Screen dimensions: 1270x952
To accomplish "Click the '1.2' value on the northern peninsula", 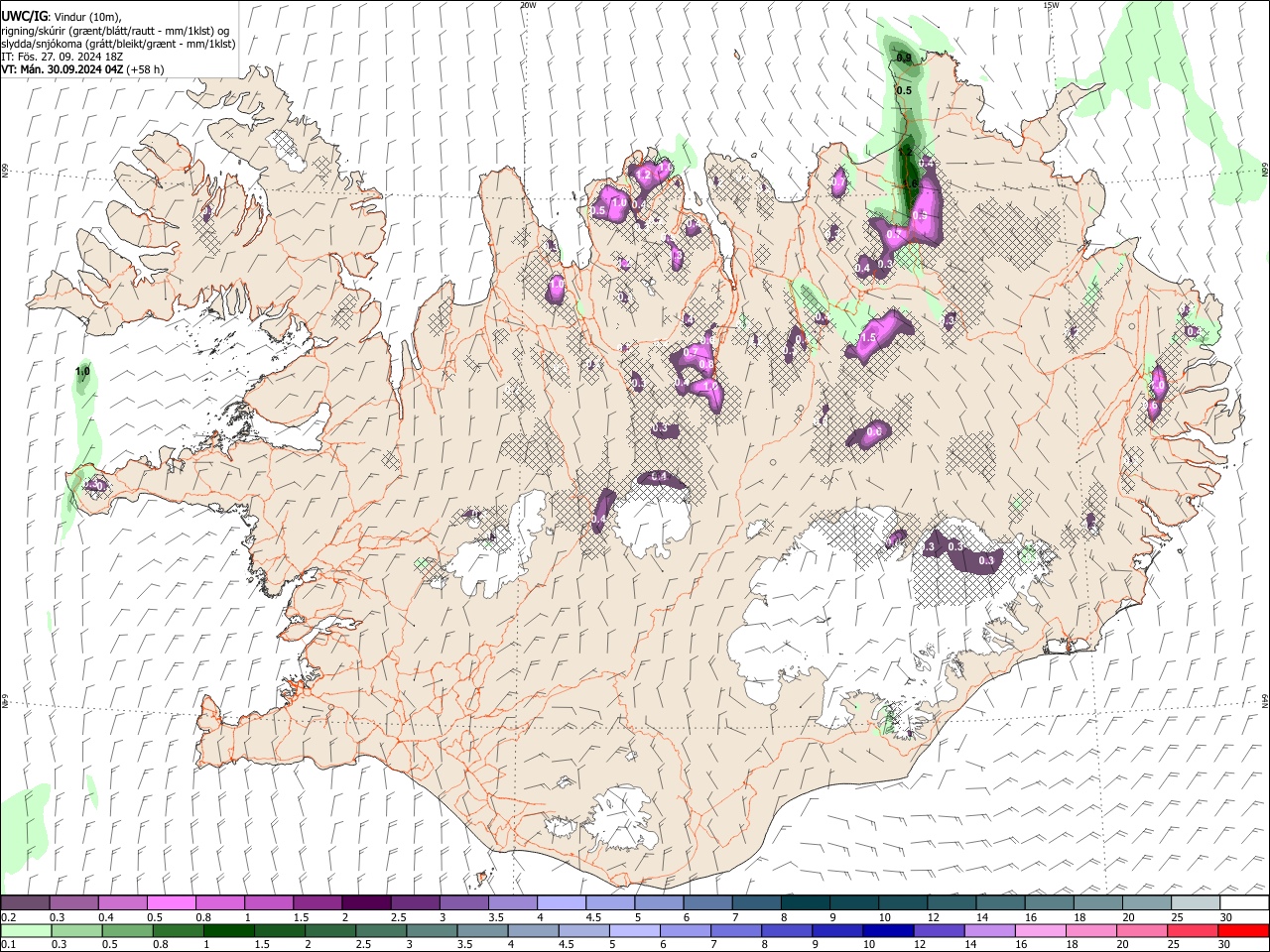I will pos(643,175).
